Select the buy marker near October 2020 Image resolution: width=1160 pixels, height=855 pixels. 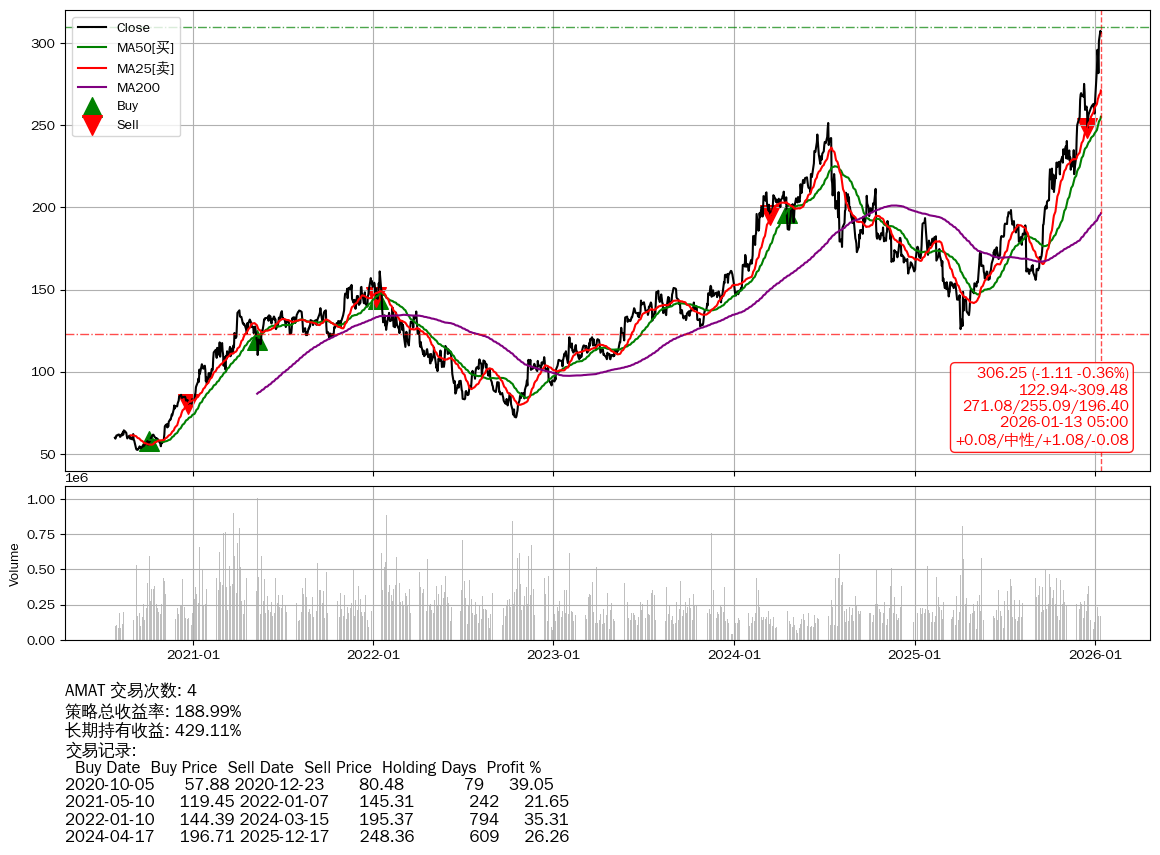pos(149,441)
